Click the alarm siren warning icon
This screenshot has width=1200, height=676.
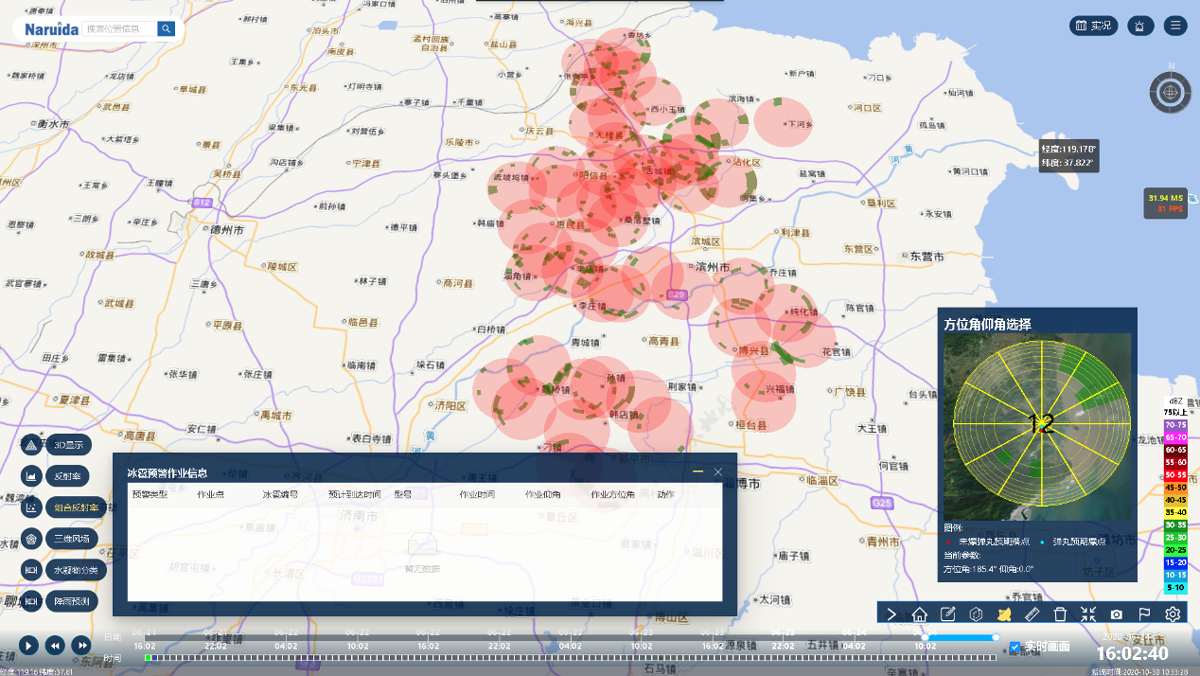coord(1141,26)
